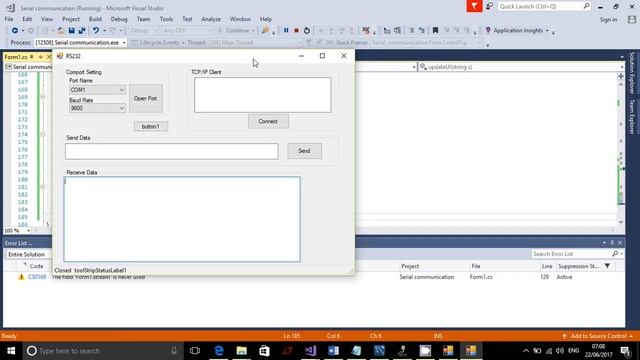This screenshot has width=640, height=360.
Task: Navigate backward using the toolbar back arrow
Action: 15,31
